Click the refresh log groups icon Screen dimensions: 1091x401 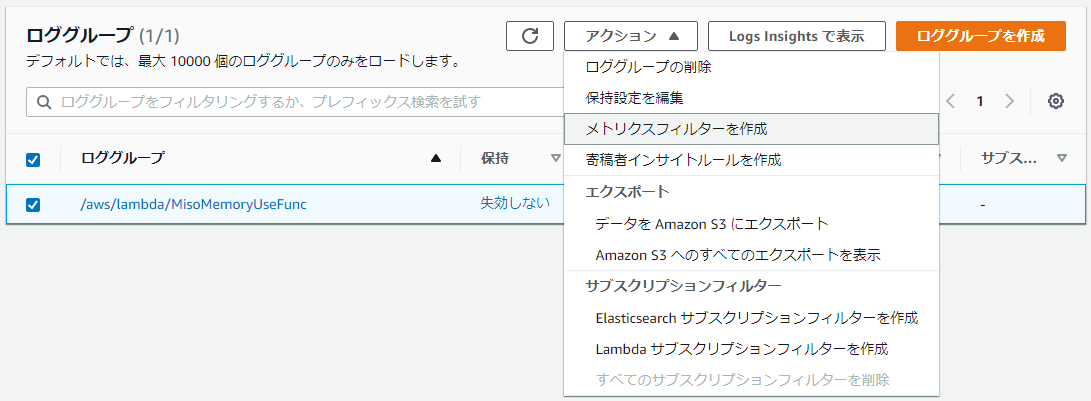530,36
